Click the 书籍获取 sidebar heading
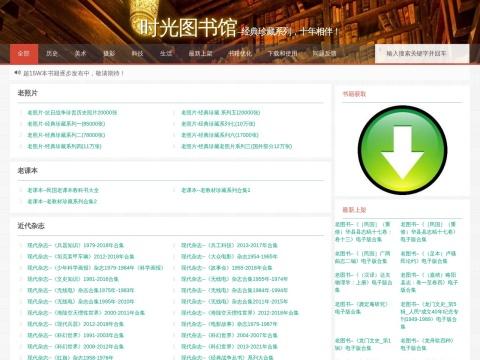This screenshot has width=480, height=360. (354, 94)
